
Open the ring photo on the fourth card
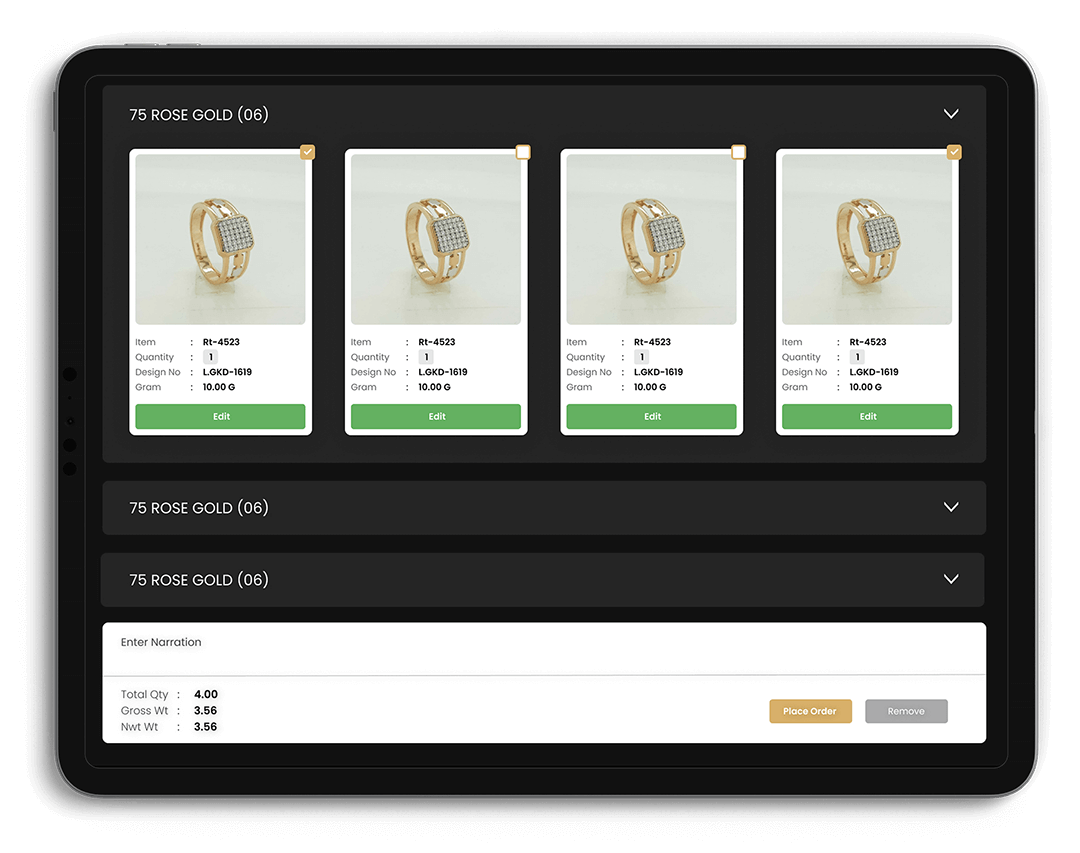pyautogui.click(x=867, y=239)
